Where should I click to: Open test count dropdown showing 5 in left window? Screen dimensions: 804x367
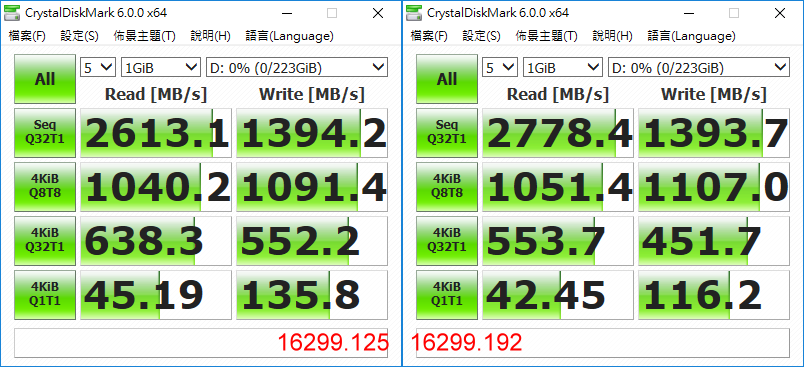coord(98,67)
